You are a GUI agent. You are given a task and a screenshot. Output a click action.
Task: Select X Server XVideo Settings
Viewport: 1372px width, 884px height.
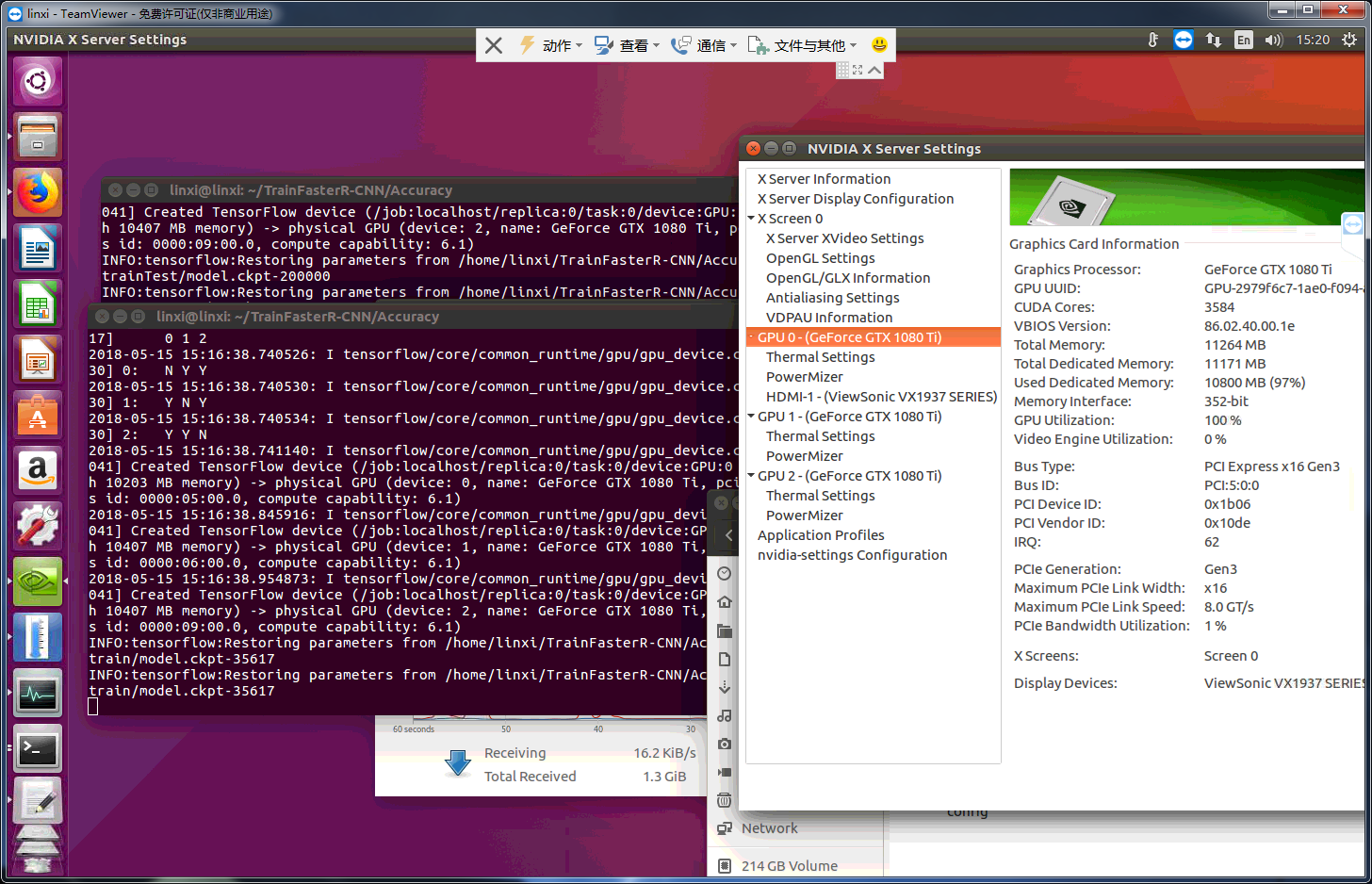844,238
